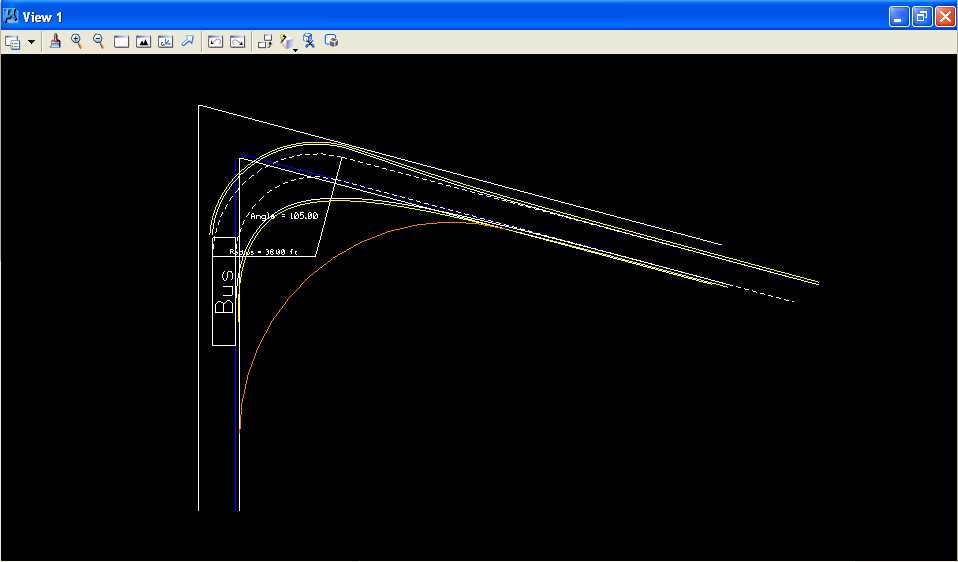Select the Radius = 30.00 ft annotation
This screenshot has height=562, width=958.
(263, 252)
